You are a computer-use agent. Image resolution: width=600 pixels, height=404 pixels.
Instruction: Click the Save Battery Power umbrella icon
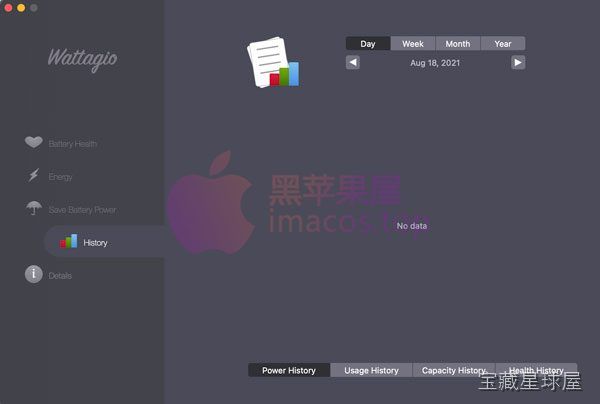(x=34, y=208)
